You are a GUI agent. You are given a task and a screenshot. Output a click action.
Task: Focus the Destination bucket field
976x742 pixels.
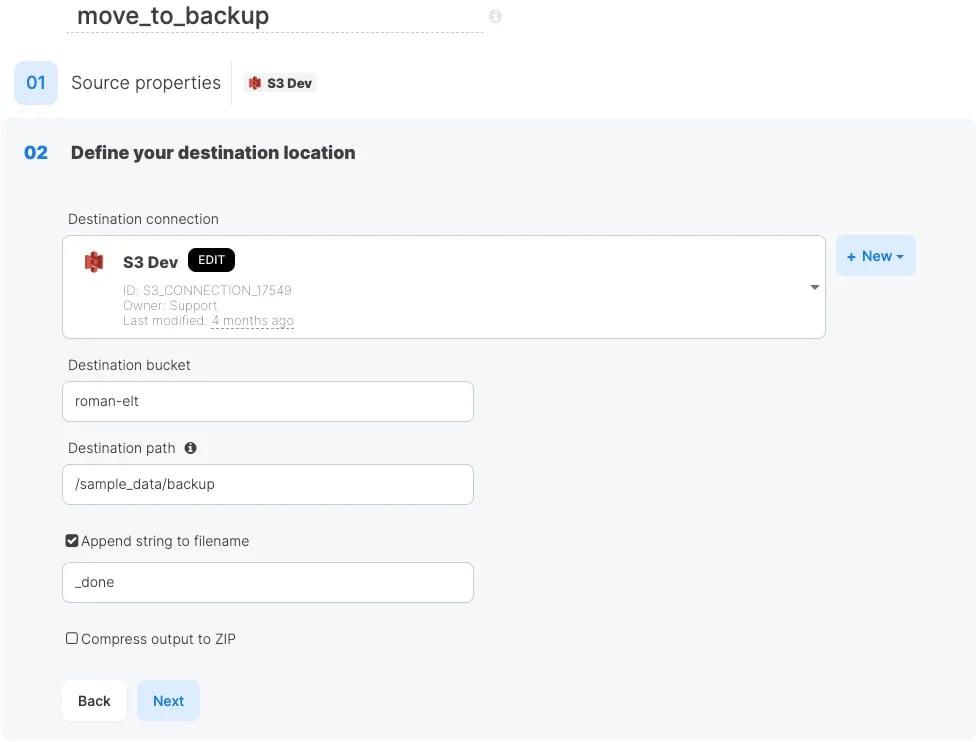(268, 402)
